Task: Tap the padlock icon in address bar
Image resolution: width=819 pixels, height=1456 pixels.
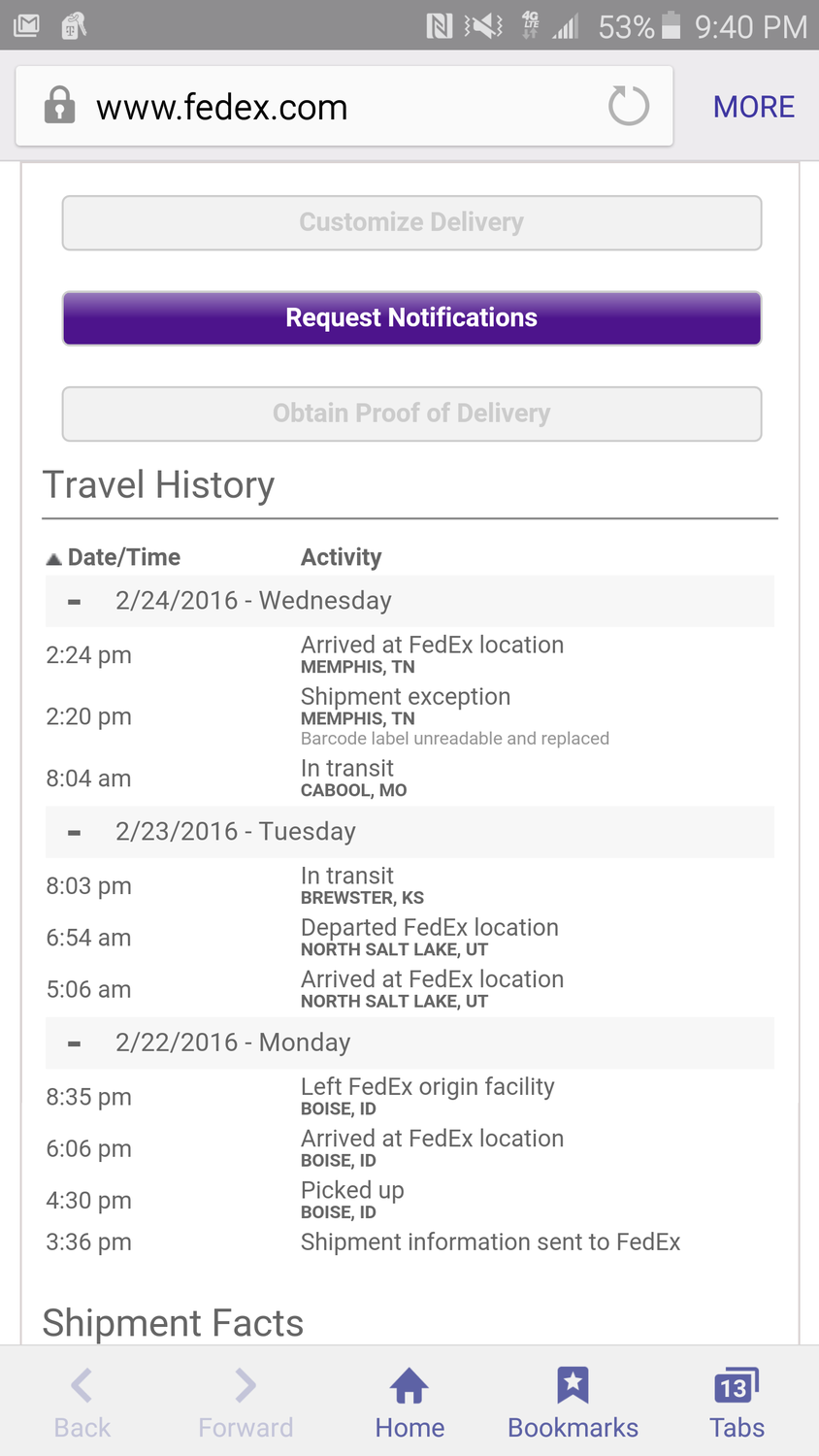Action: coord(59,106)
